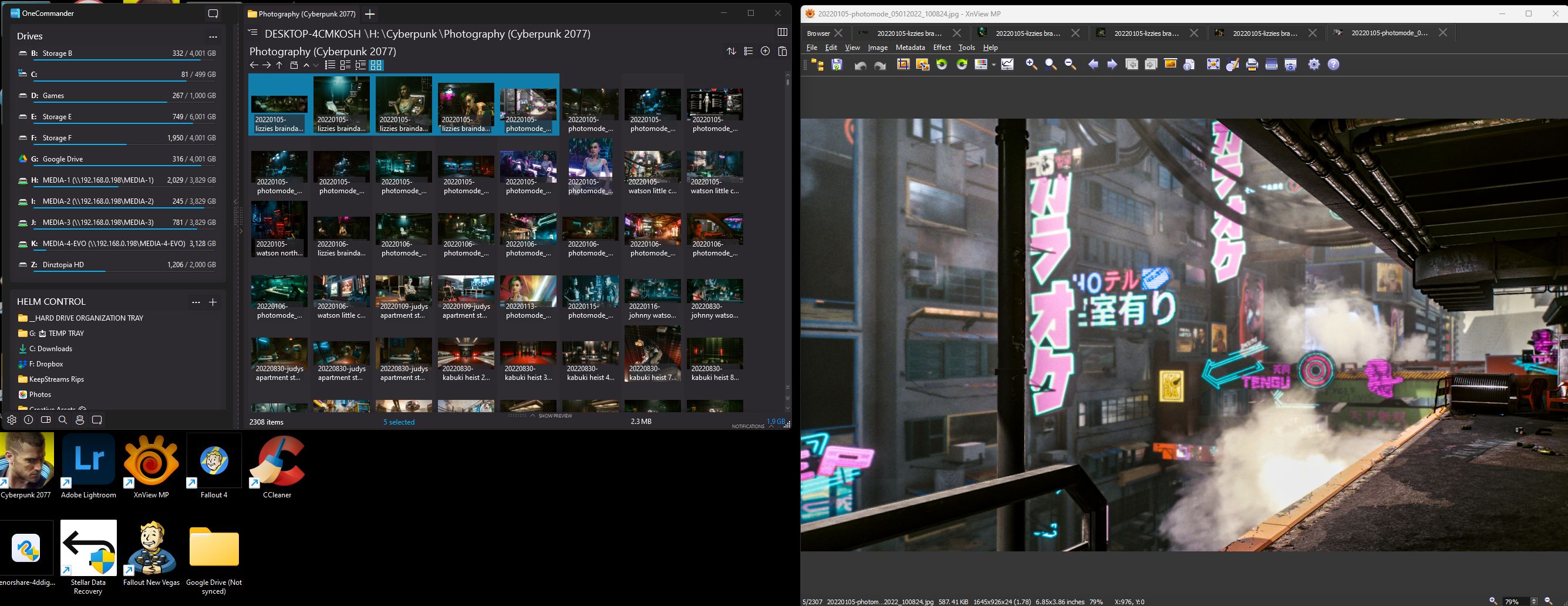Viewport: 1568px width, 606px height.
Task: Open the Drives panel three-dot menu
Action: click(213, 36)
